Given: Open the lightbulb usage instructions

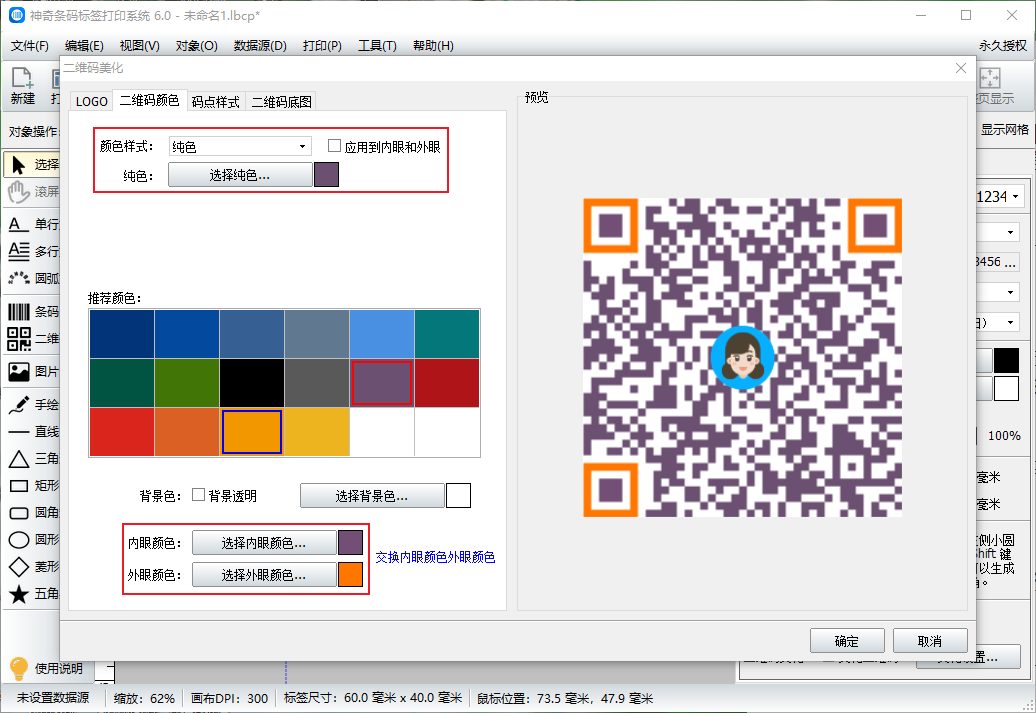Looking at the screenshot, I should point(19,667).
